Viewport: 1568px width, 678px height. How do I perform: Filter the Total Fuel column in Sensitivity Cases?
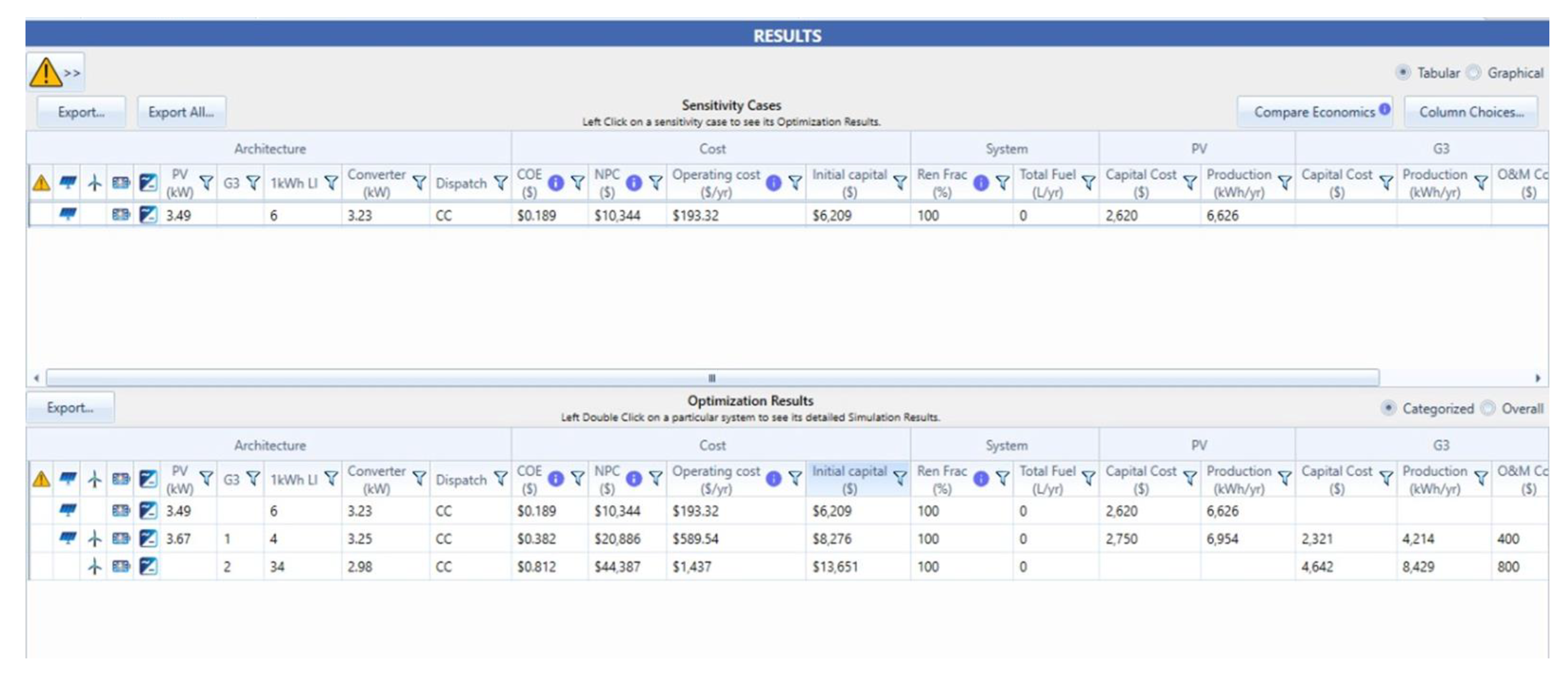(1088, 183)
